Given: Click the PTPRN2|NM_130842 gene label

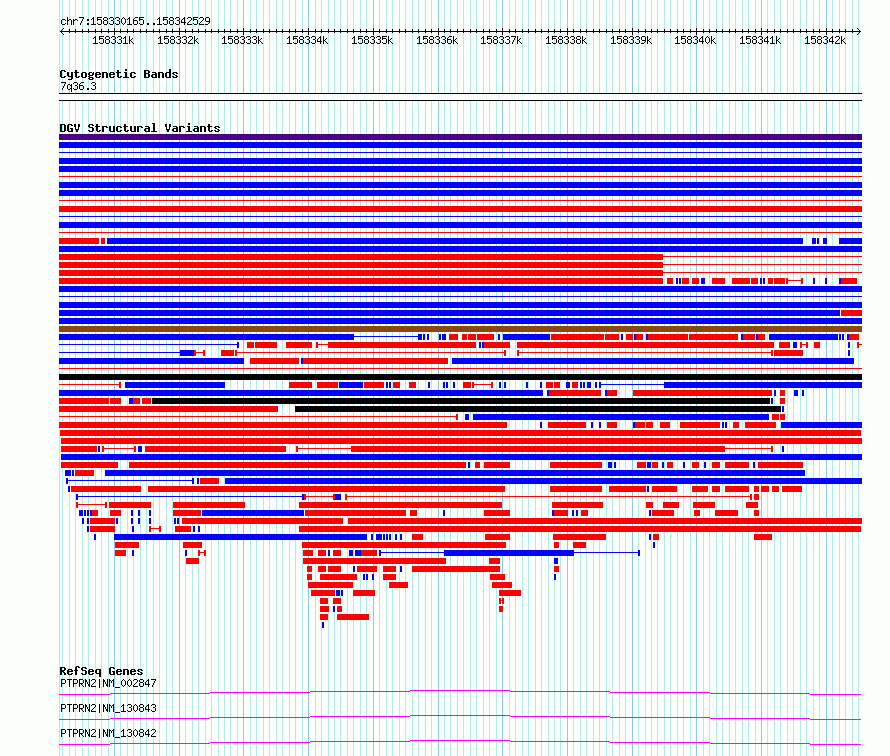Looking at the screenshot, I should coord(108,733).
